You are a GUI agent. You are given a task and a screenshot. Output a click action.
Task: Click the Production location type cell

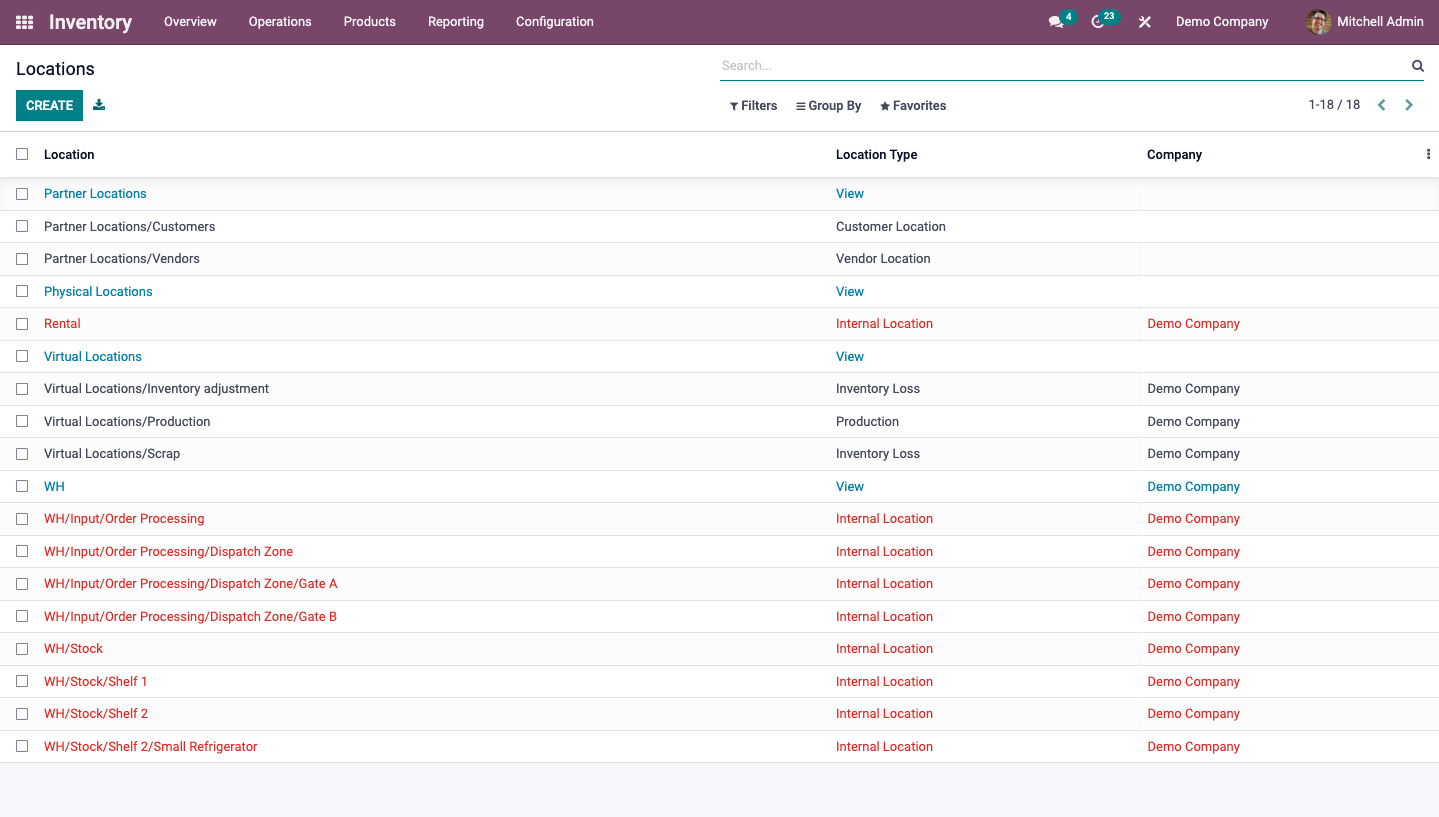coord(867,421)
